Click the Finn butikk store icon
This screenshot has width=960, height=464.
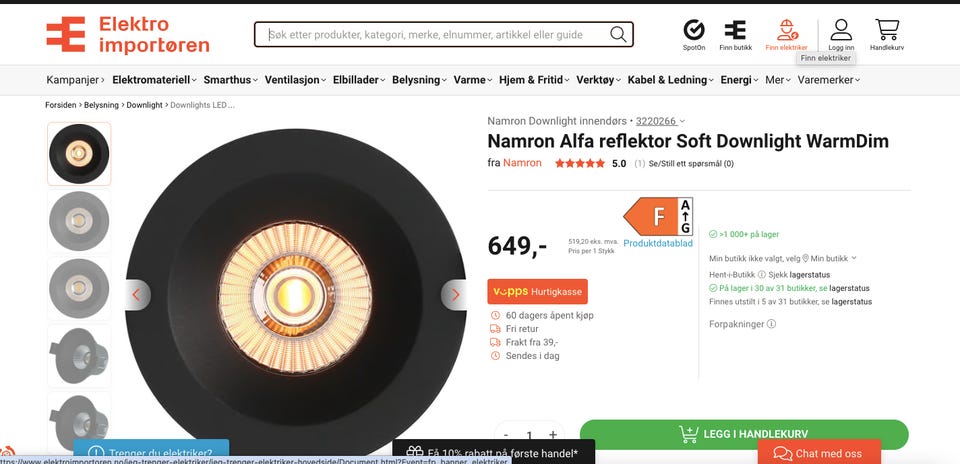point(735,30)
